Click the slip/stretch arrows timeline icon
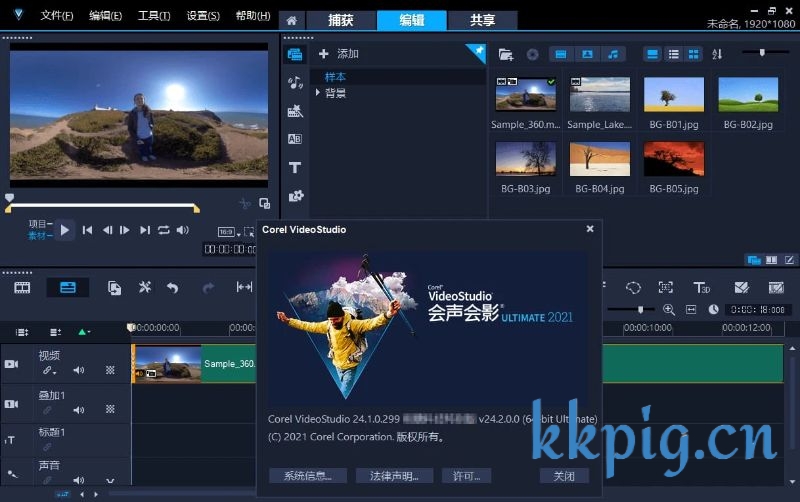This screenshot has height=502, width=800. point(244,287)
